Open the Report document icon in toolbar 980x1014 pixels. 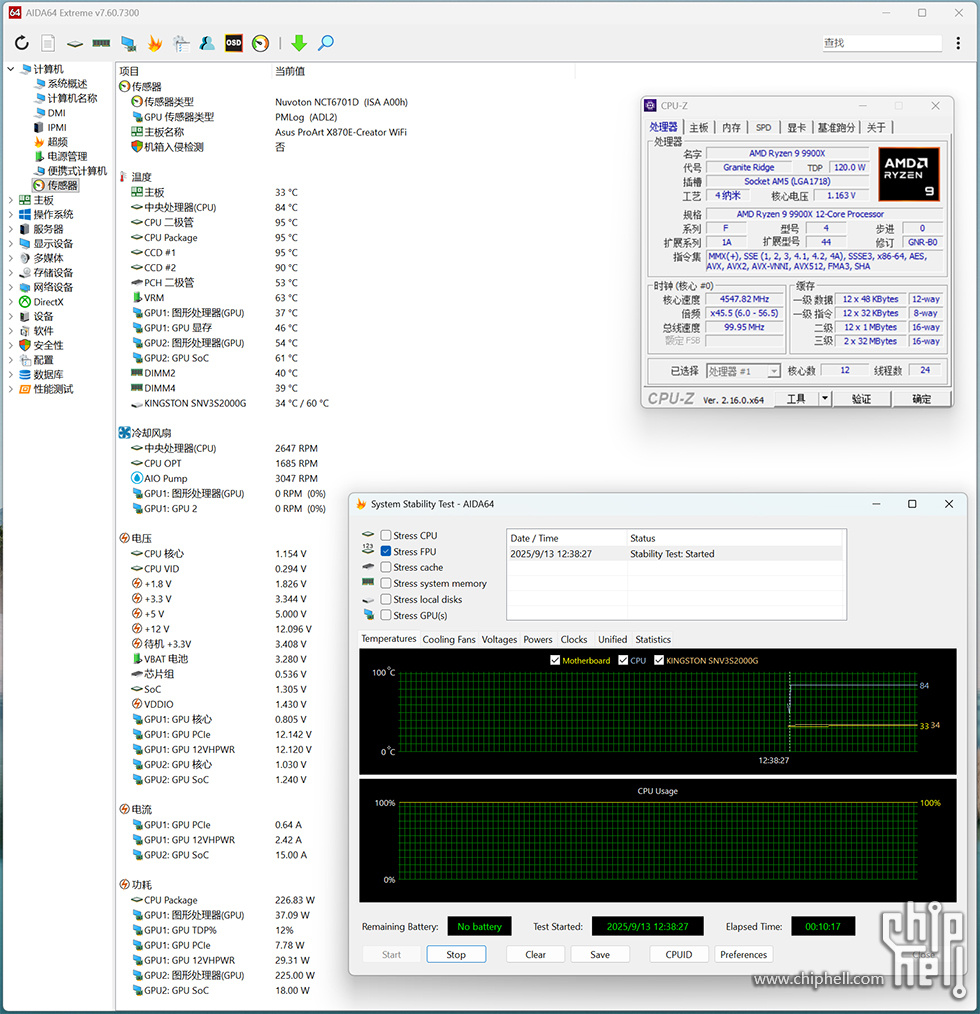[x=48, y=43]
